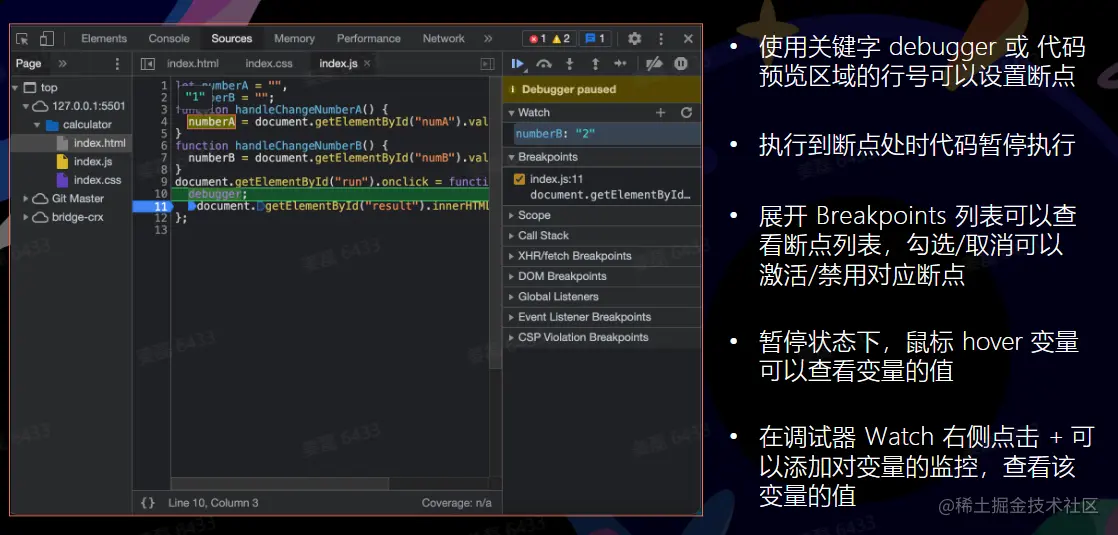
Task: Expand CSP Violation Breakpoints section
Action: coord(583,337)
